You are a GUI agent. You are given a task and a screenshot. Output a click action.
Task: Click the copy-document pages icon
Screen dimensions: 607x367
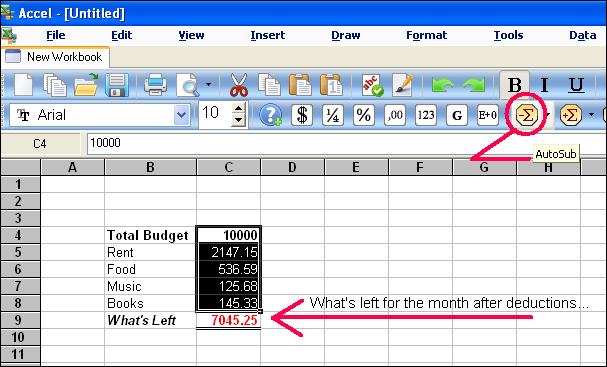[55, 84]
